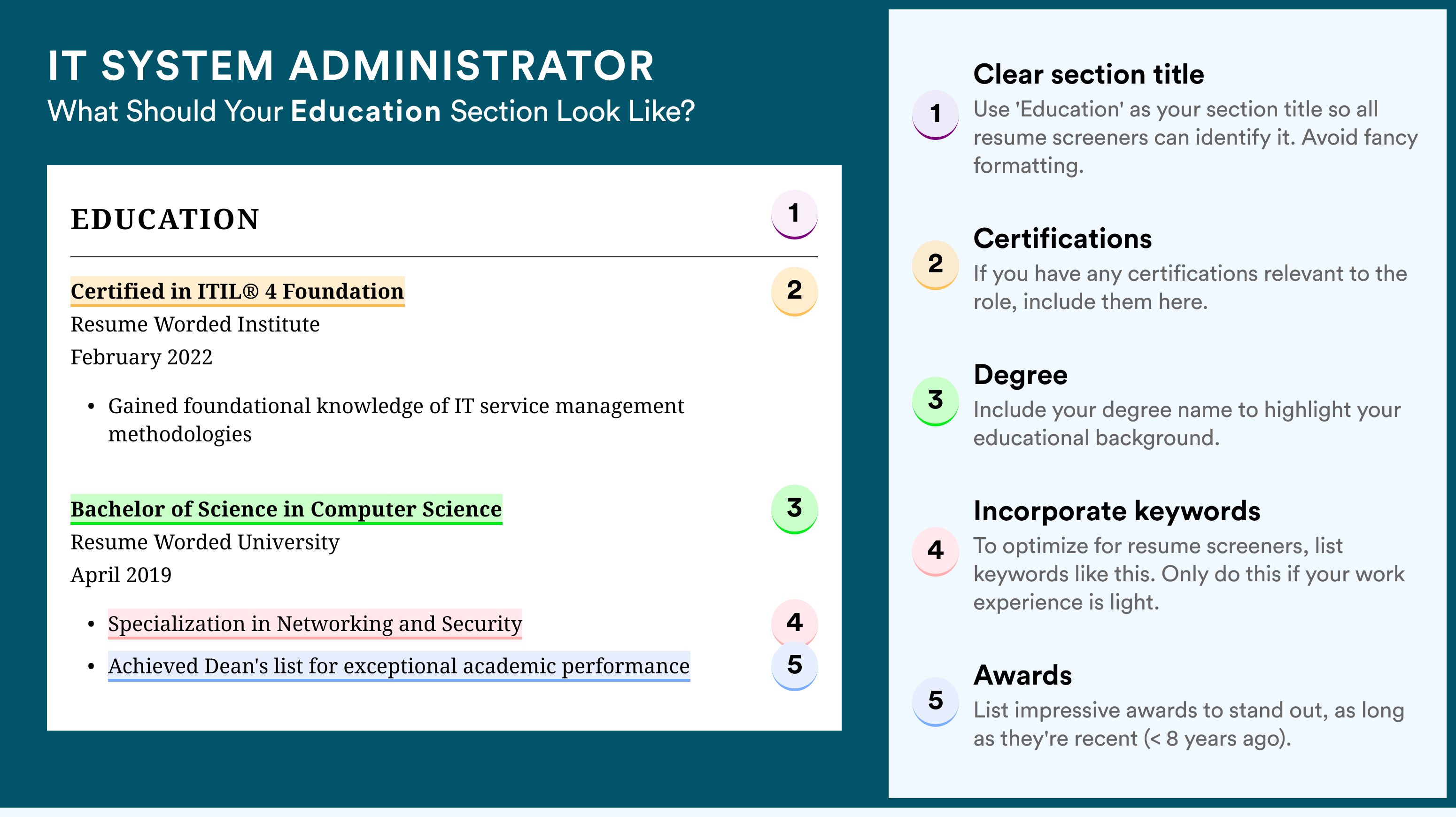This screenshot has width=1456, height=817.
Task: Click the February 2022 date text
Action: [x=141, y=358]
